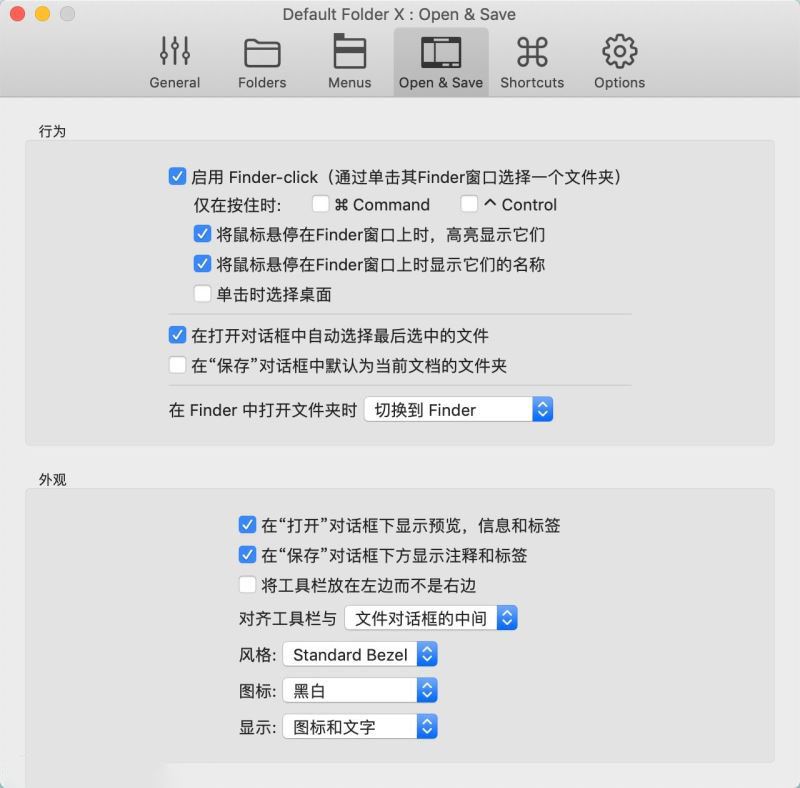Click the 风格: label
The image size is (800, 788).
258,655
